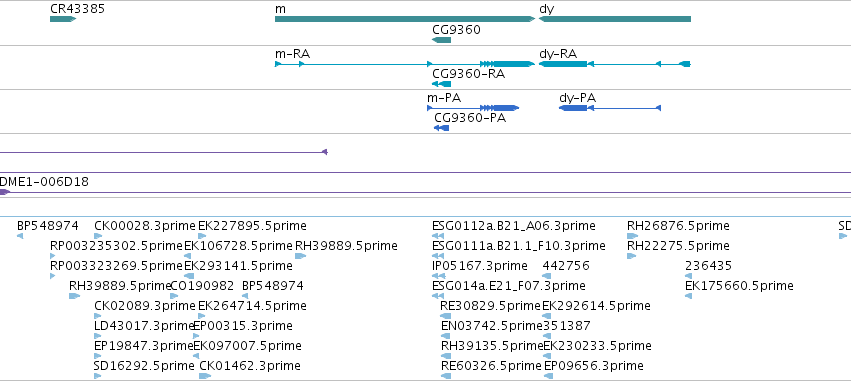This screenshot has height=381, width=851.
Task: Click the EK230233.5prime label
Action: click(597, 346)
